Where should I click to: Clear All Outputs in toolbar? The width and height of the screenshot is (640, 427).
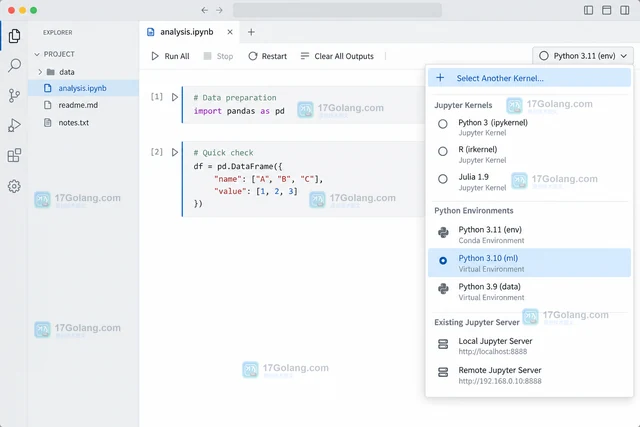(x=337, y=56)
